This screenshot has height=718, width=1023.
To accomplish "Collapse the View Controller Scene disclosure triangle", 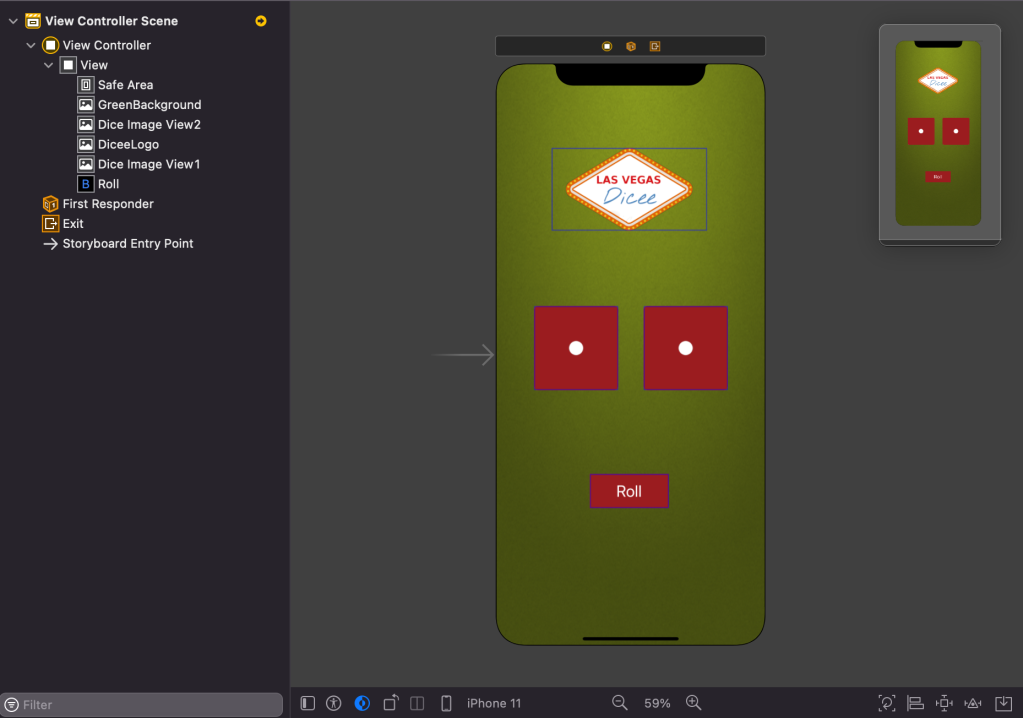I will click(13, 21).
